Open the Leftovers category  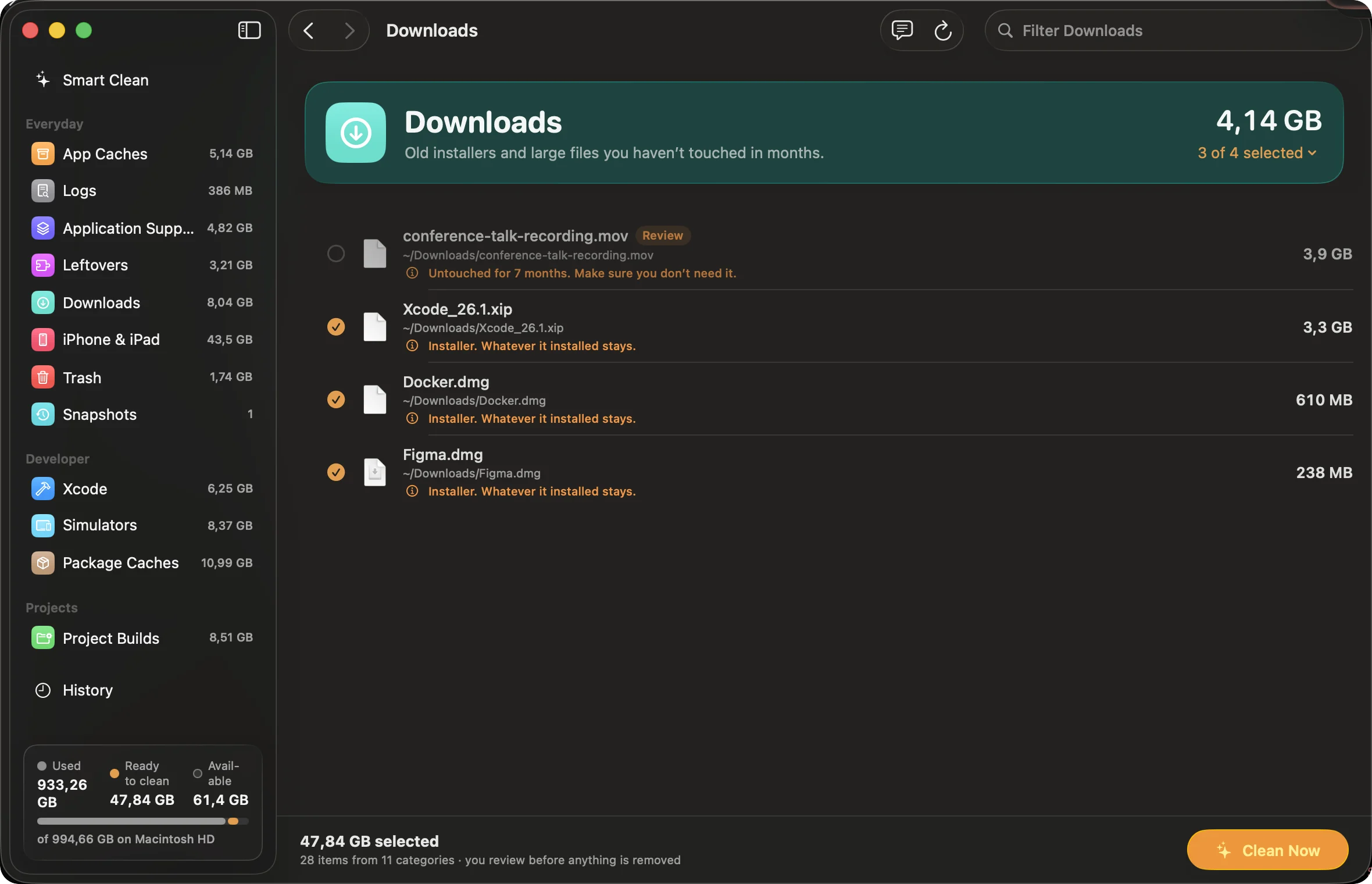(142, 265)
